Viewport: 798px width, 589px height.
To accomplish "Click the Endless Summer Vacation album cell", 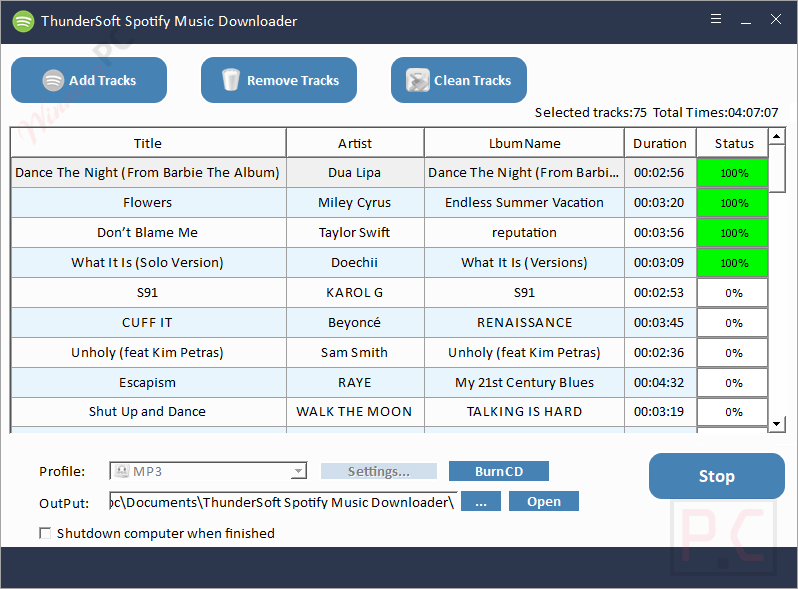I will [524, 203].
